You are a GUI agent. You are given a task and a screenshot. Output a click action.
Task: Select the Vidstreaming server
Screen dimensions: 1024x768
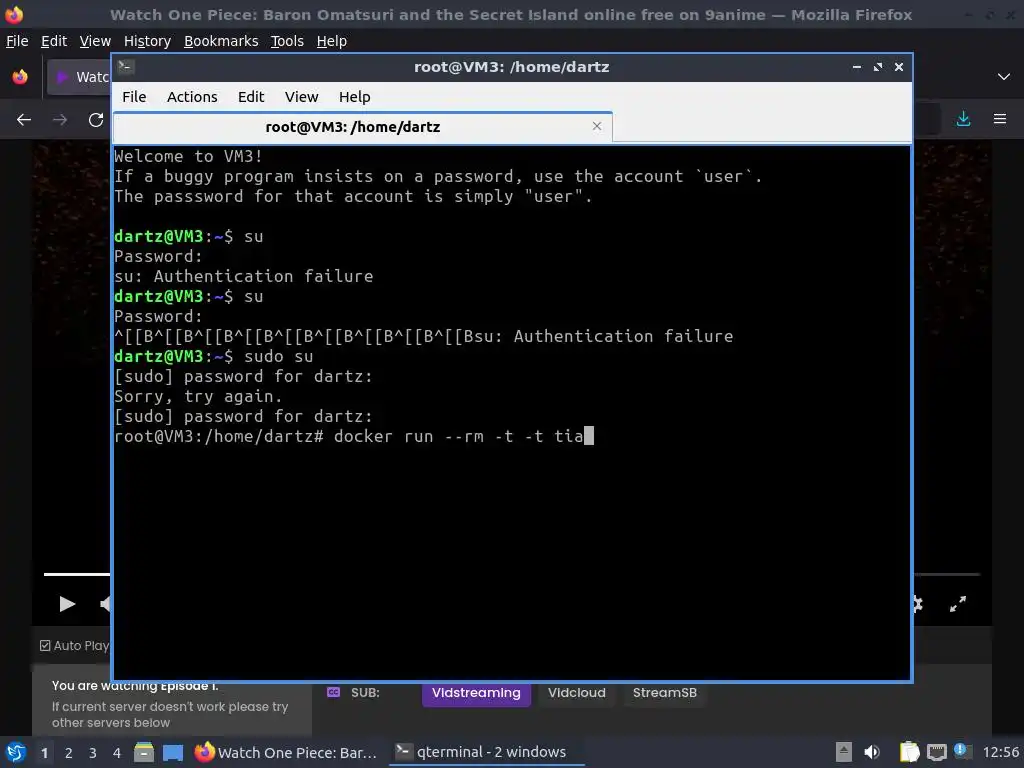click(x=476, y=693)
